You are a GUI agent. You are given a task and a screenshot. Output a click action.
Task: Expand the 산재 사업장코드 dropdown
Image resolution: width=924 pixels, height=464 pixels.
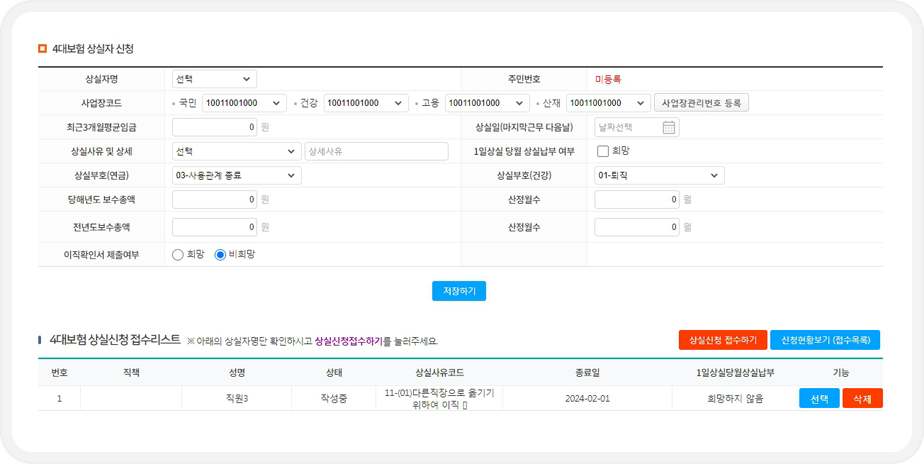pos(609,103)
